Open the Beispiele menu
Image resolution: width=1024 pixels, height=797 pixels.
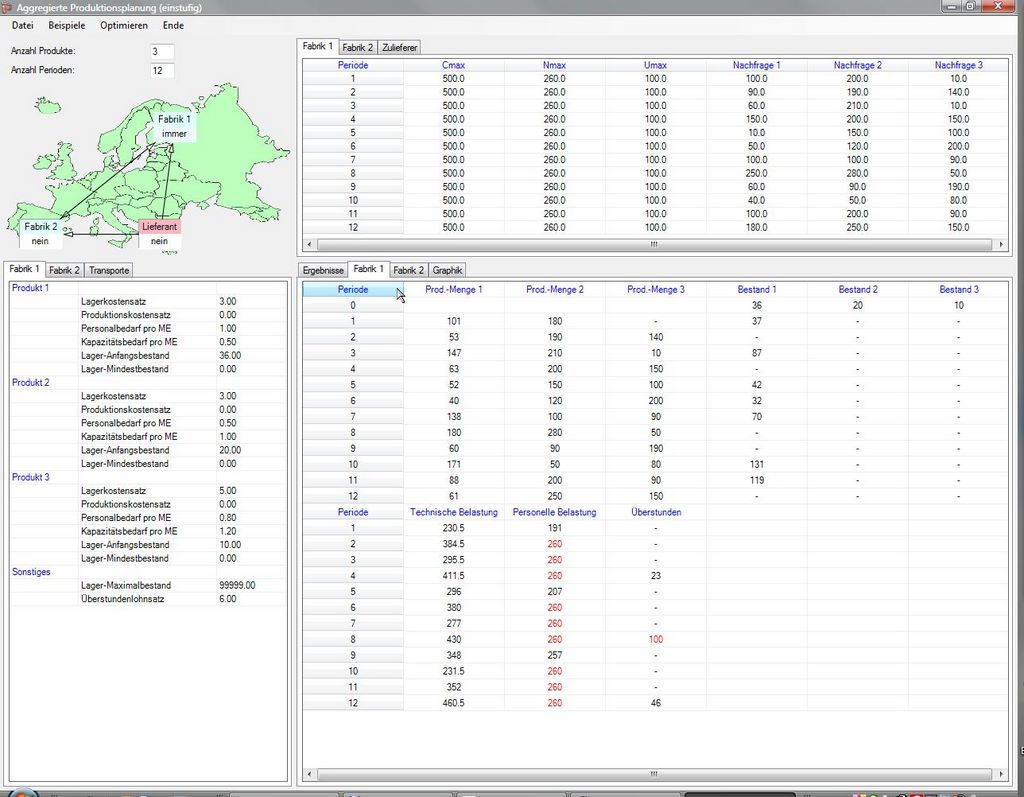[67, 25]
